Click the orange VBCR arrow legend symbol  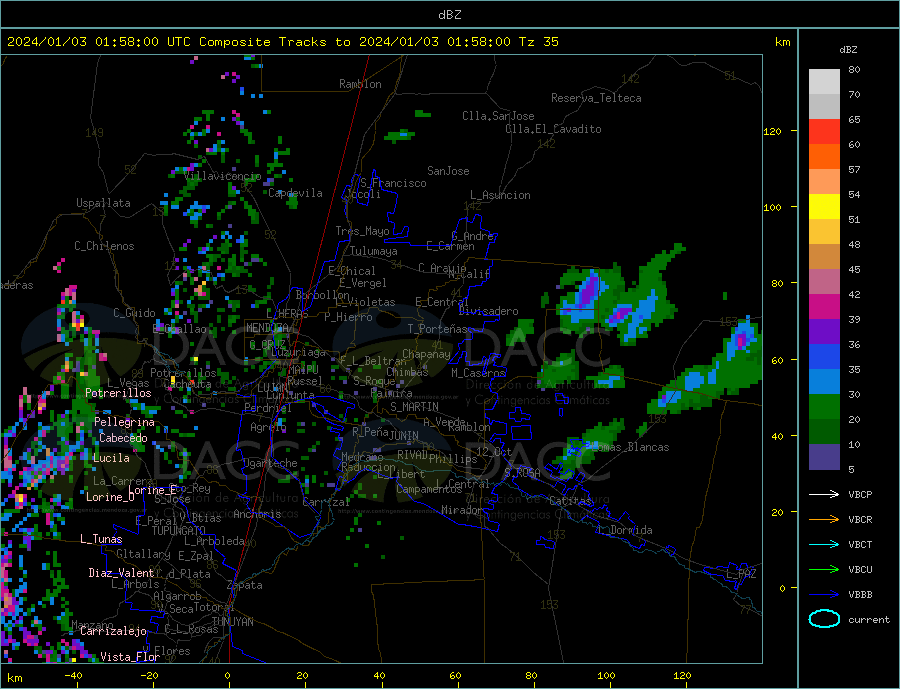(824, 520)
